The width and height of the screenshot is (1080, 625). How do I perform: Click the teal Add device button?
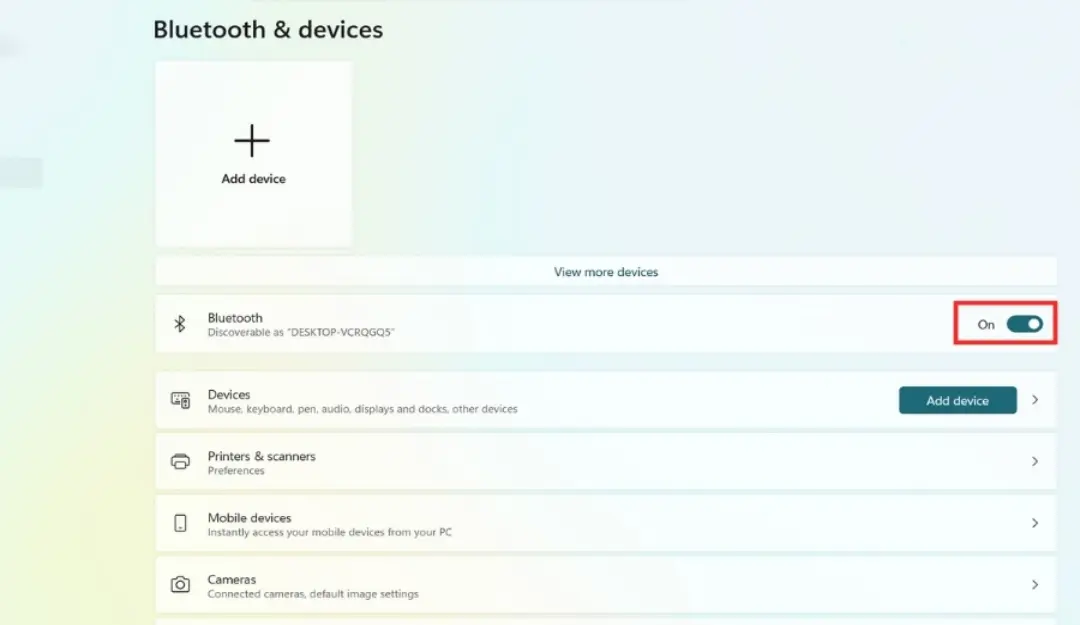pos(957,400)
